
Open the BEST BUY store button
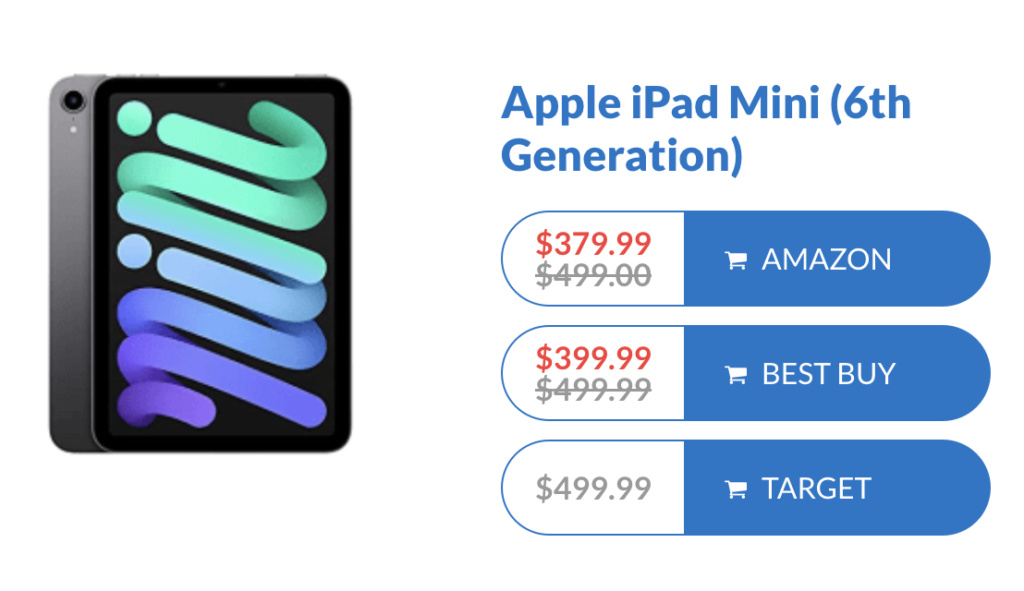point(837,373)
